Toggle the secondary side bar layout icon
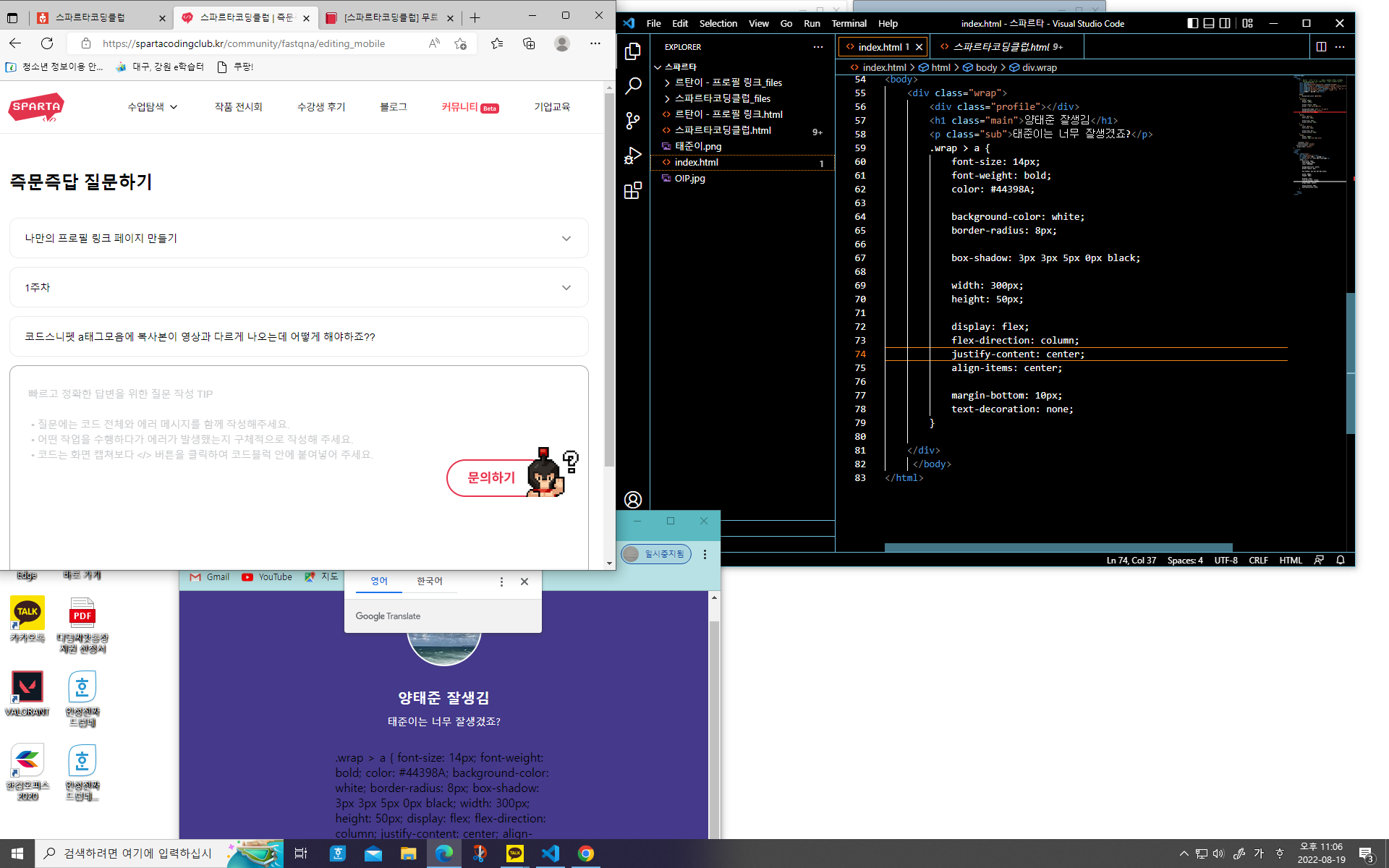 click(1225, 23)
